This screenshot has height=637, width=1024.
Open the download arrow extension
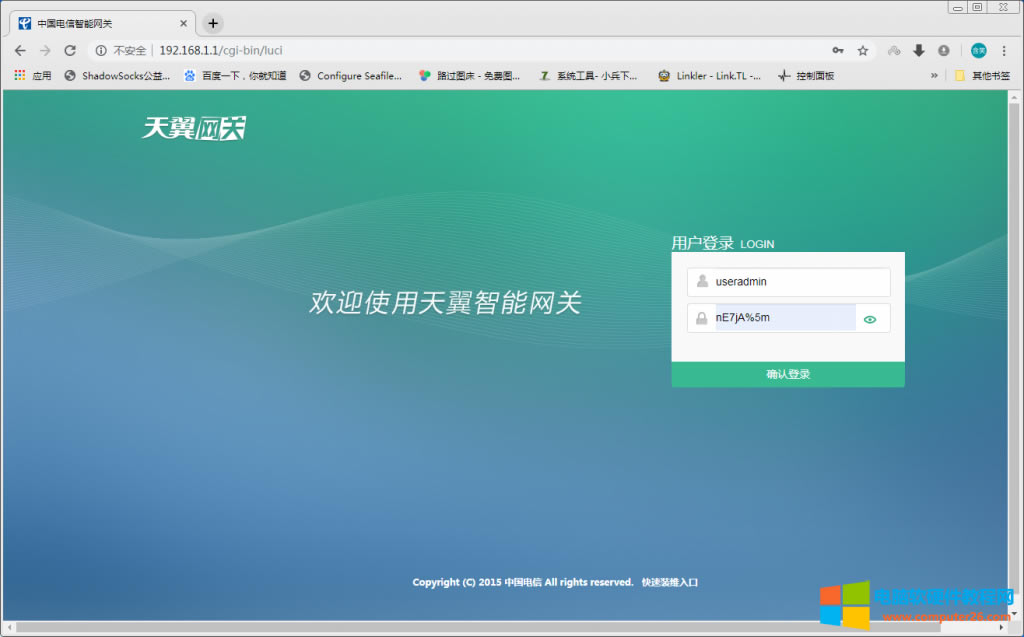click(x=919, y=50)
